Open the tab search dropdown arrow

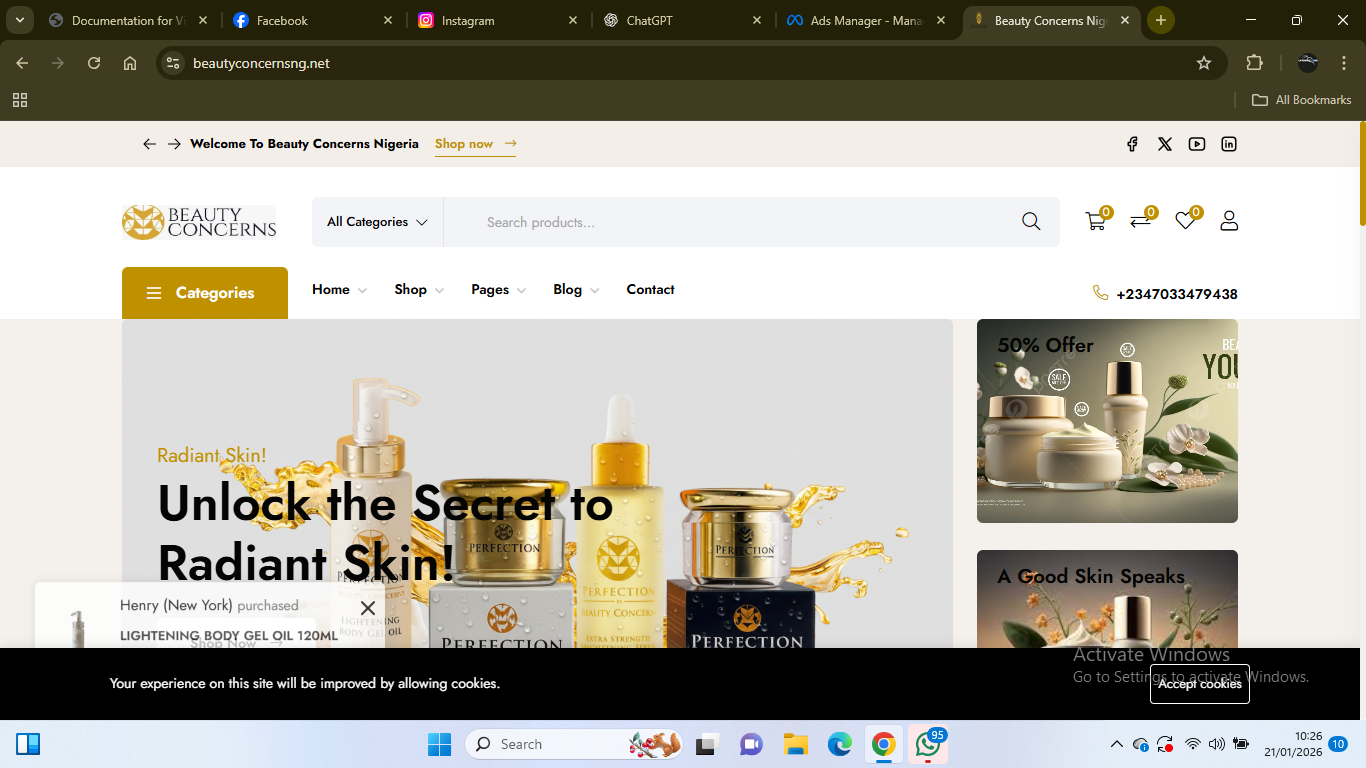(x=19, y=20)
